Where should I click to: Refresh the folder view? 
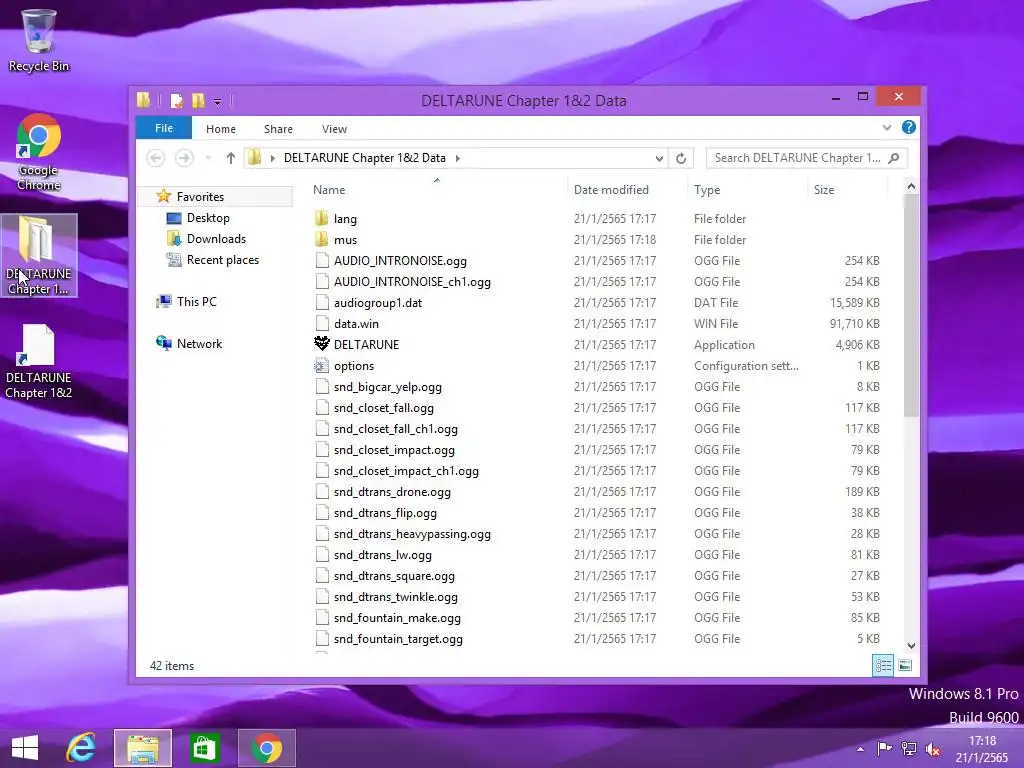tap(680, 158)
